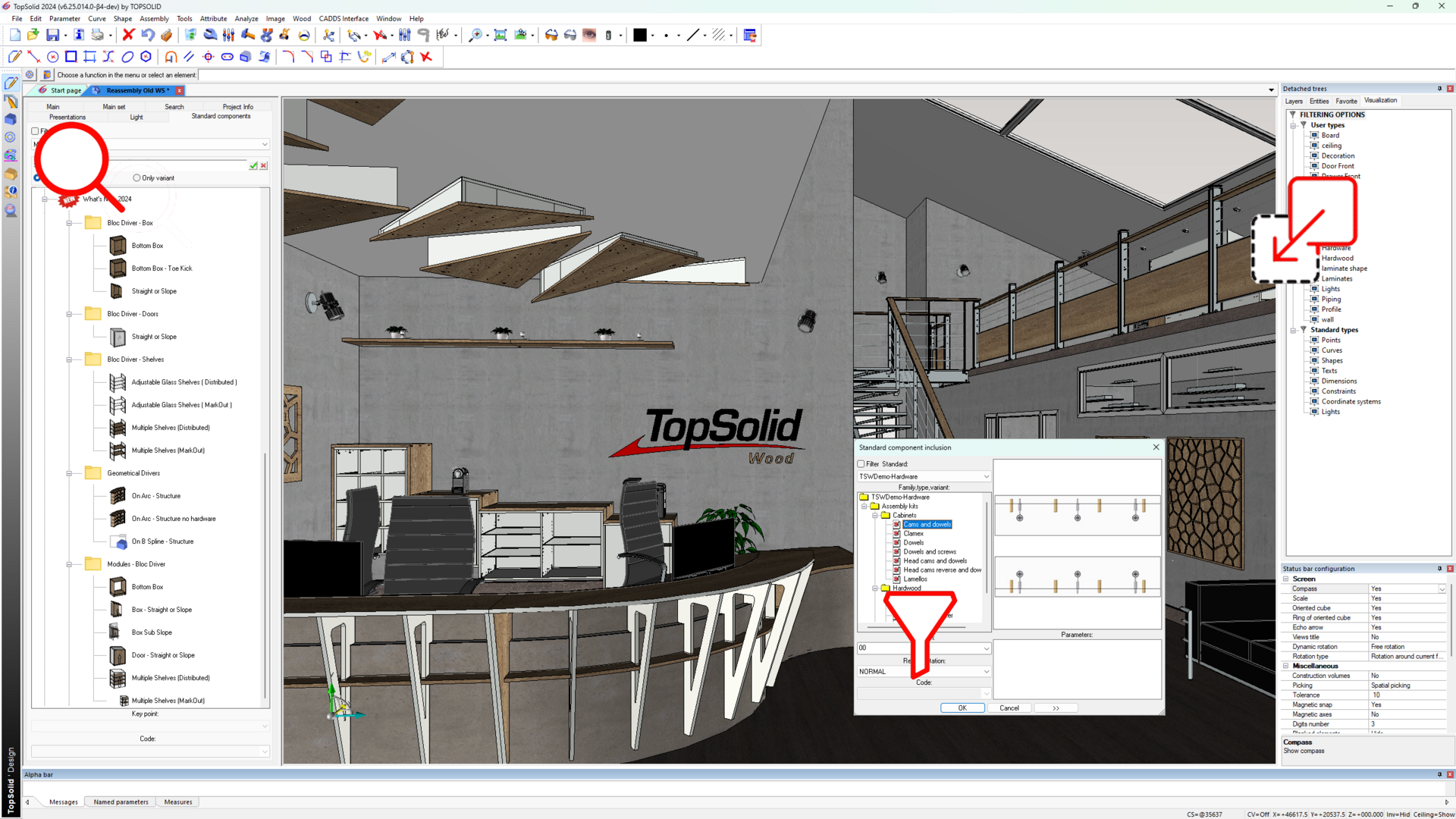
Task: Pin the Detached trees panel
Action: click(x=1439, y=89)
